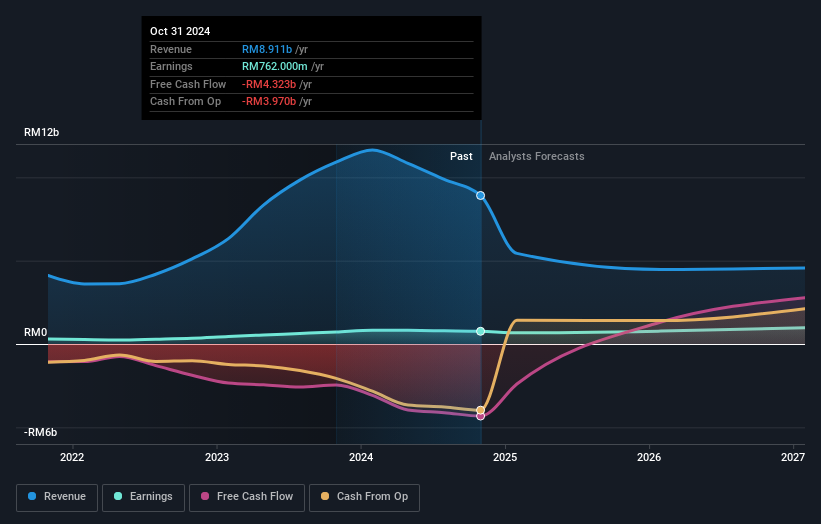Toggle the Cash From Op legend series
This screenshot has width=821, height=524.
point(364,497)
